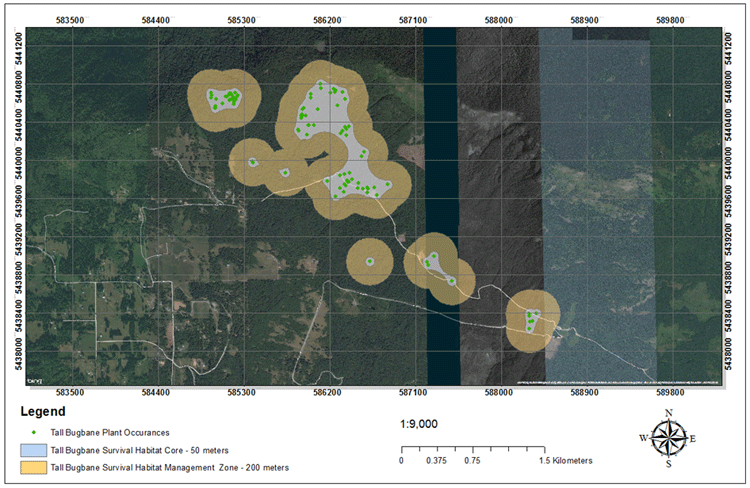Click the compass rose north arrow icon
Screen dimensions: 750x488
click(668, 437)
